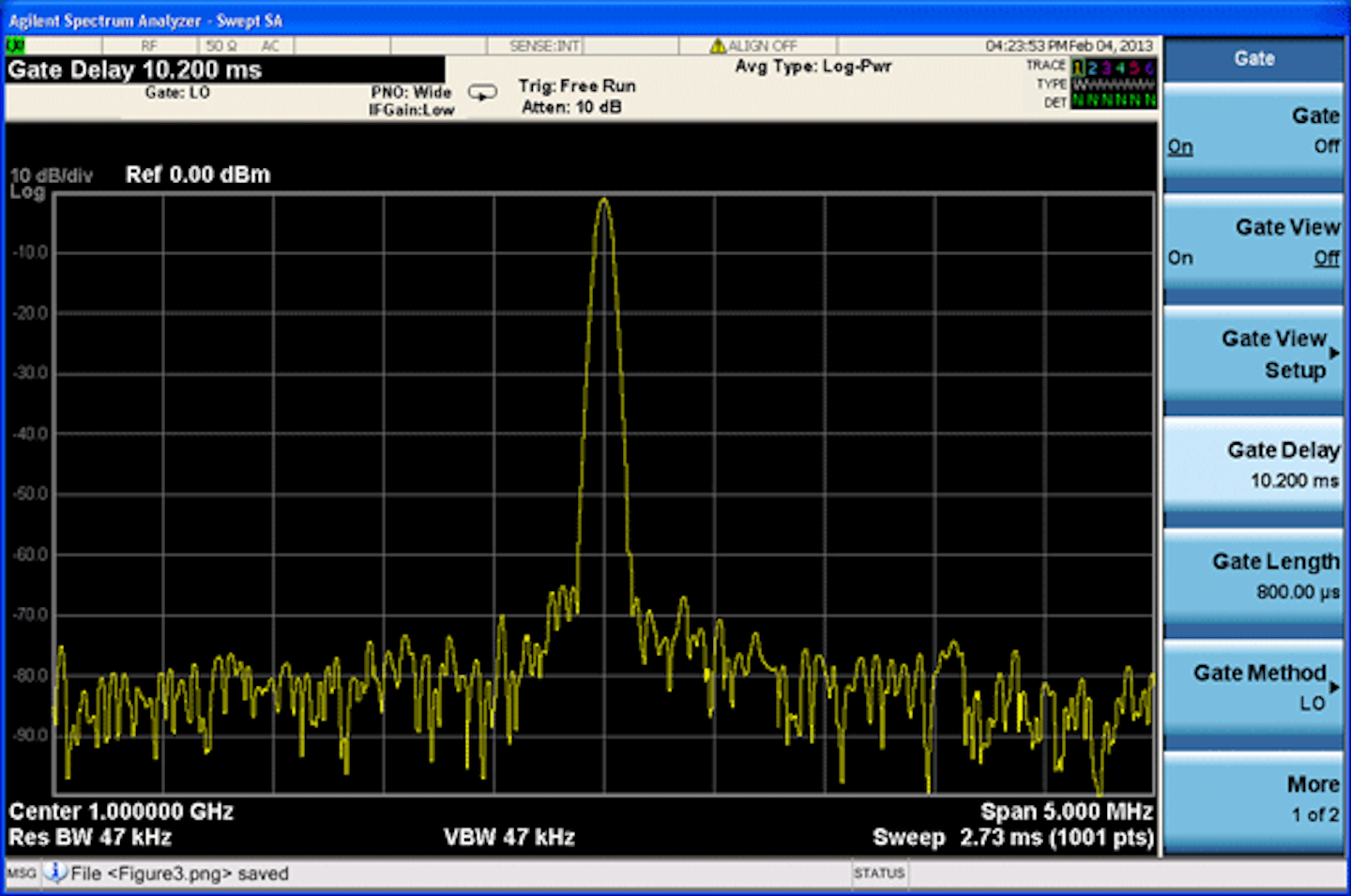Turn Gate Off

click(1326, 146)
